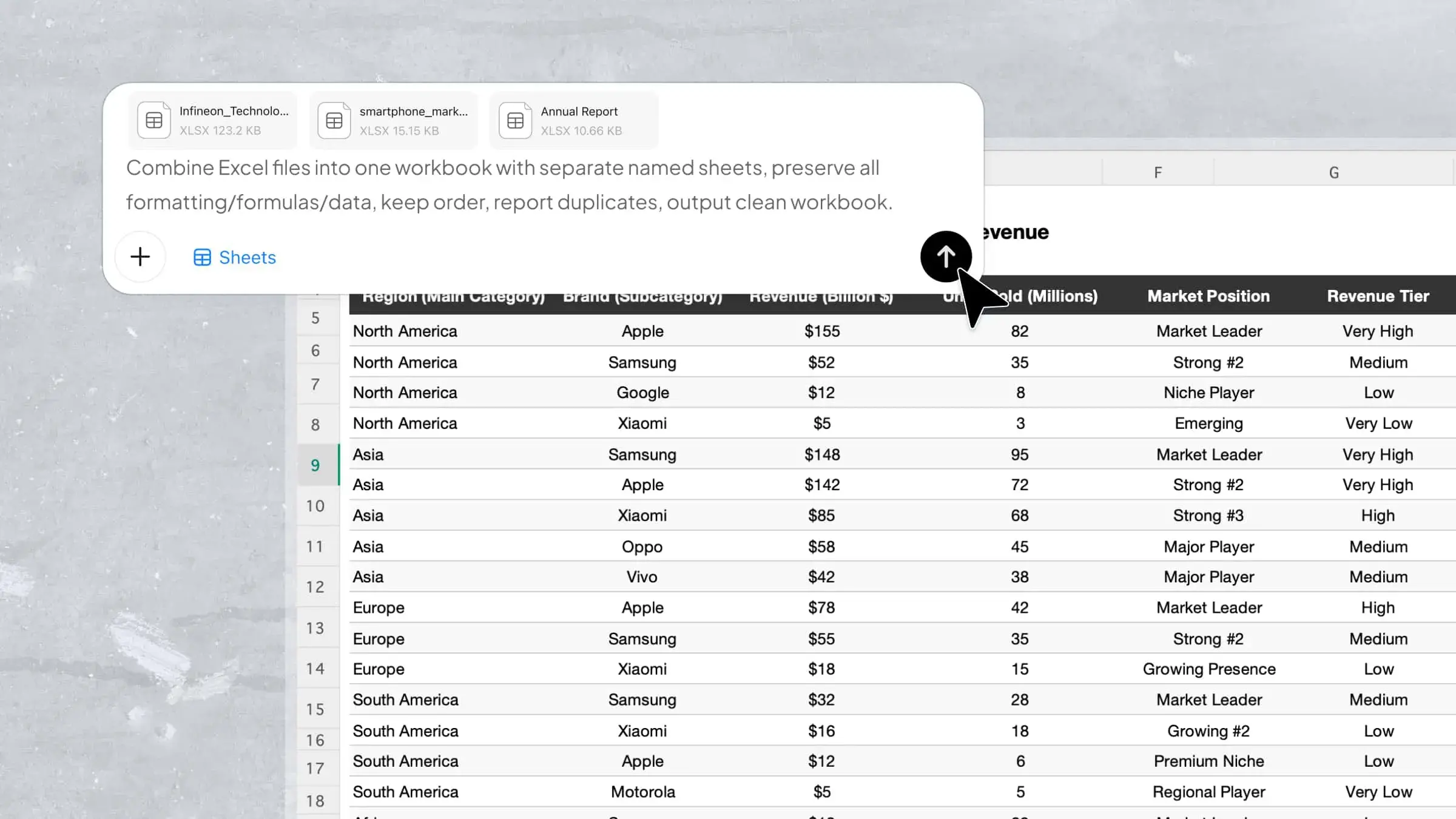Click the Motorola brand cell

coord(642,792)
